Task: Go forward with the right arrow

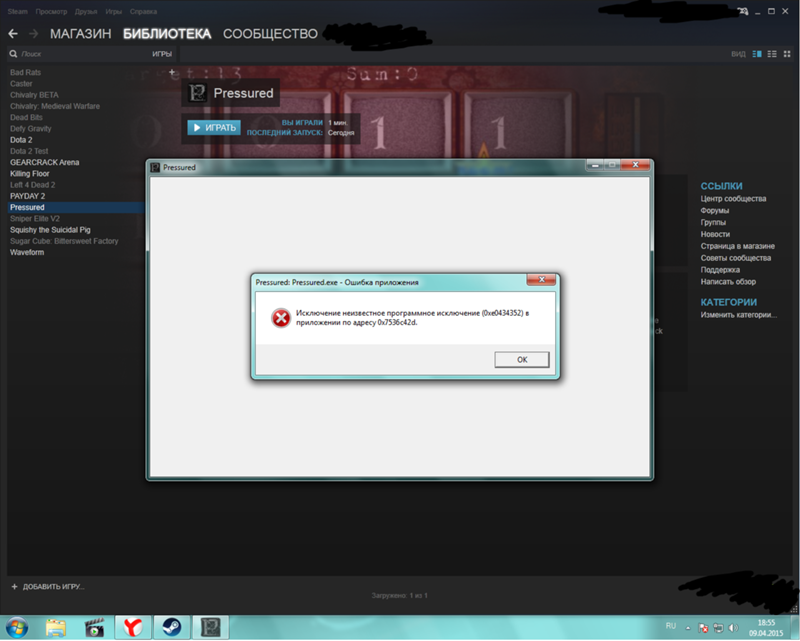Action: 34,34
